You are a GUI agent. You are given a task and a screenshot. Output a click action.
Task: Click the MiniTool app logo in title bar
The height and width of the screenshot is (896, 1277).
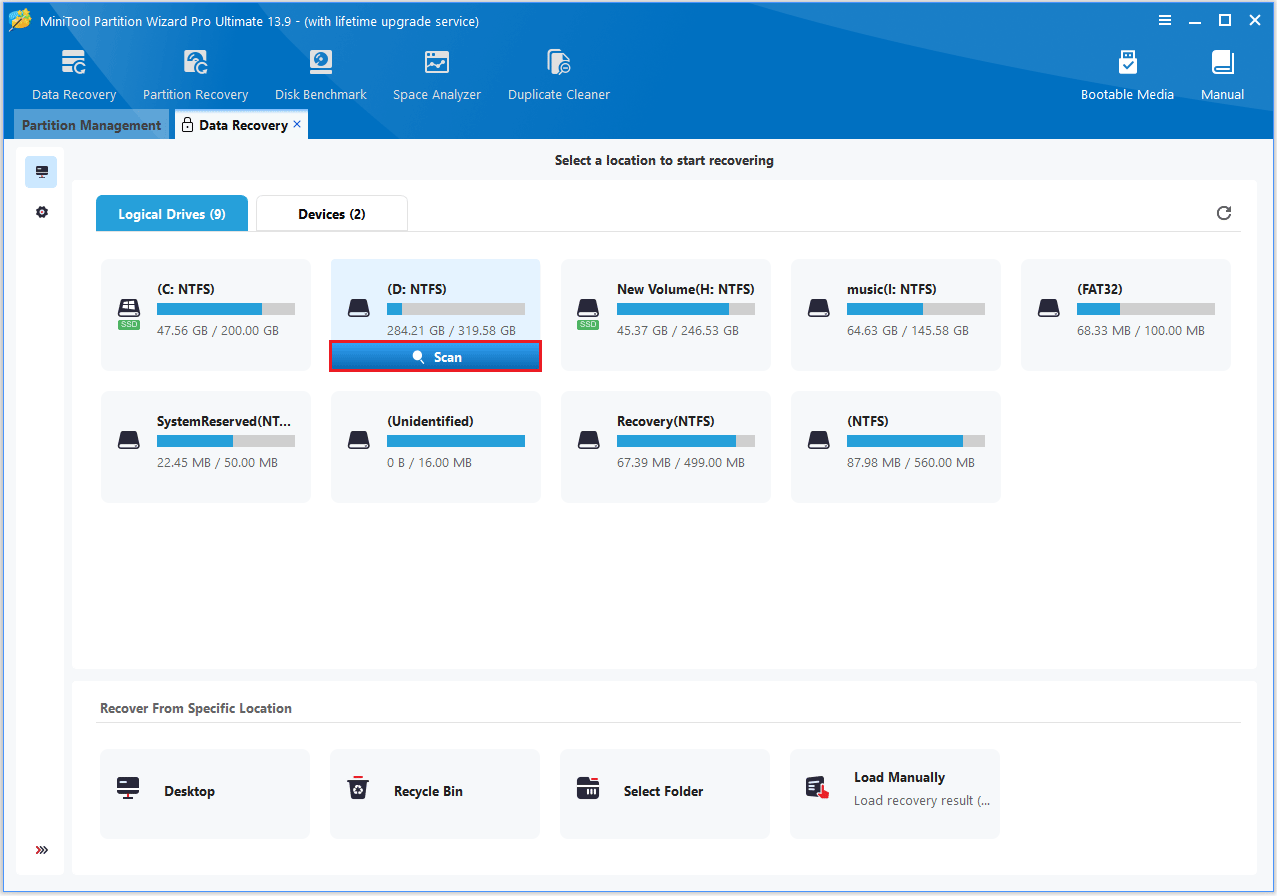20,21
